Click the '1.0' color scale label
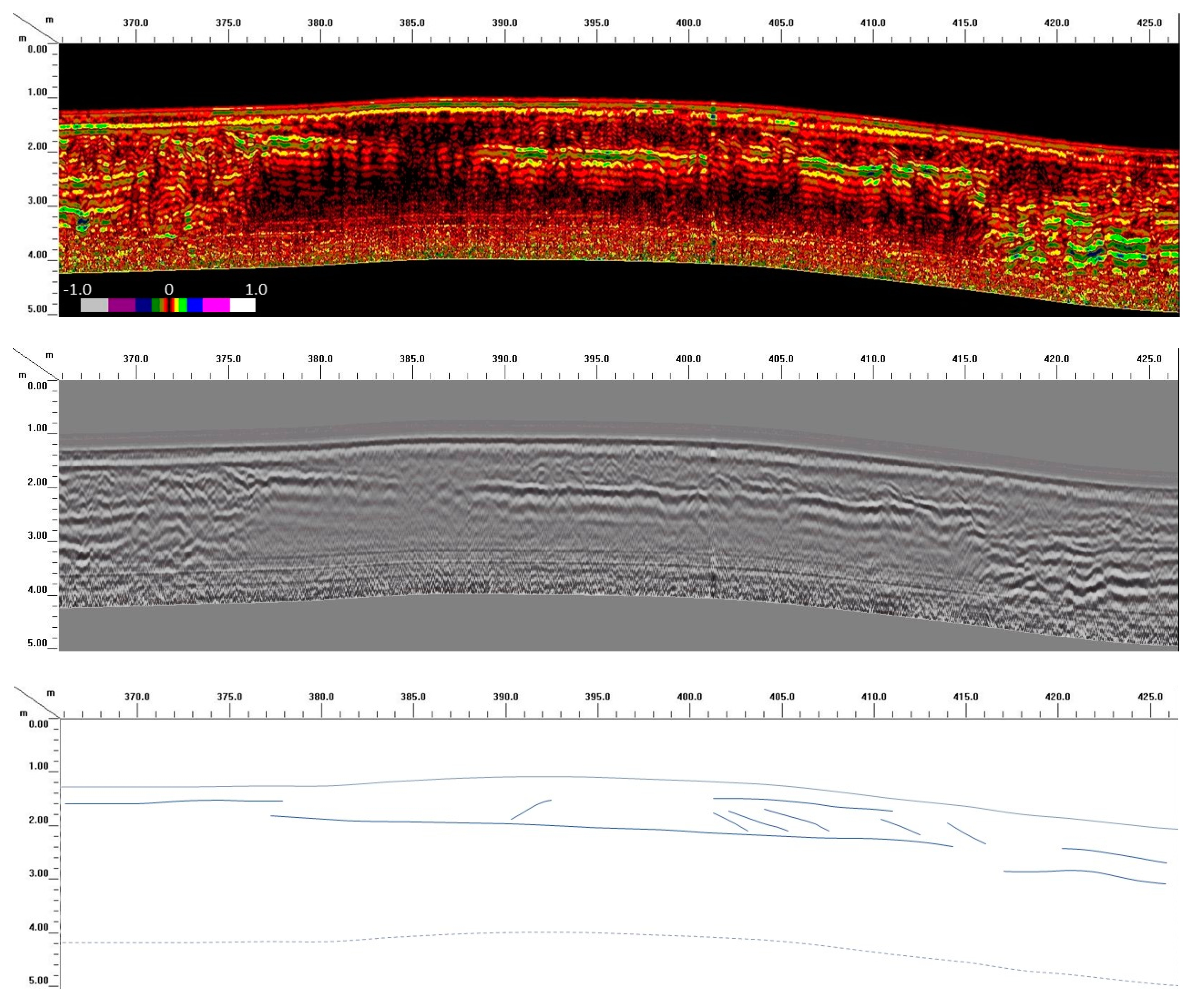This screenshot has width=1197, height=1008. click(x=256, y=289)
